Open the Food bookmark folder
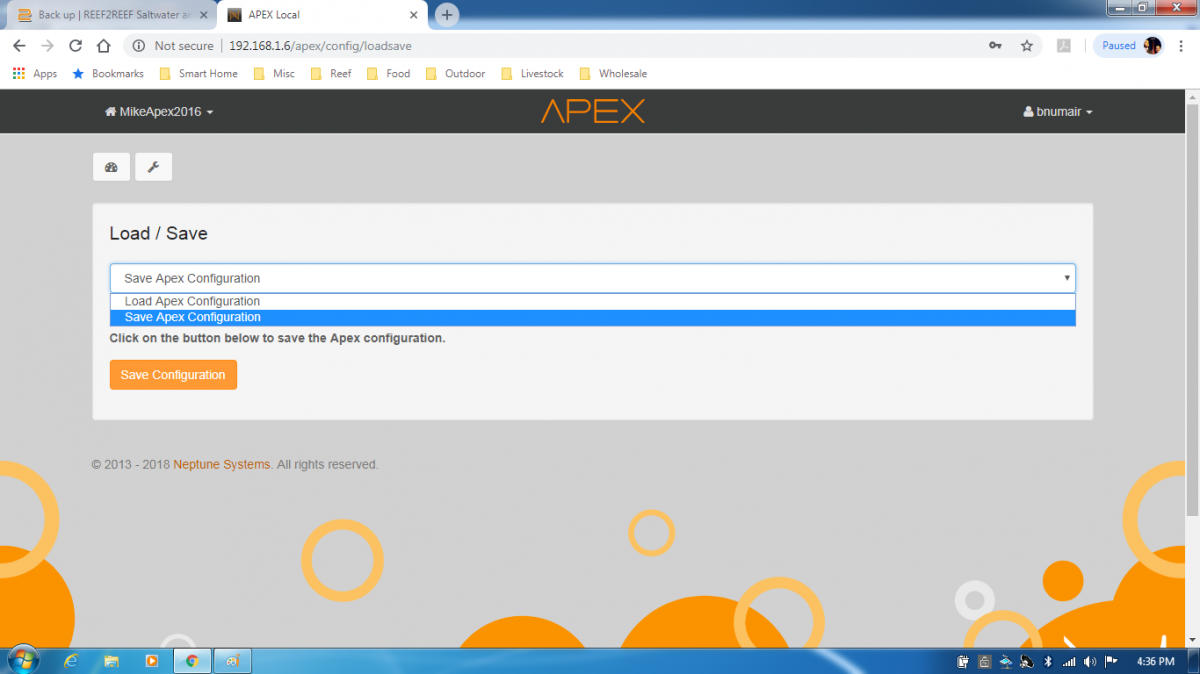This screenshot has width=1200, height=674. 388,74
